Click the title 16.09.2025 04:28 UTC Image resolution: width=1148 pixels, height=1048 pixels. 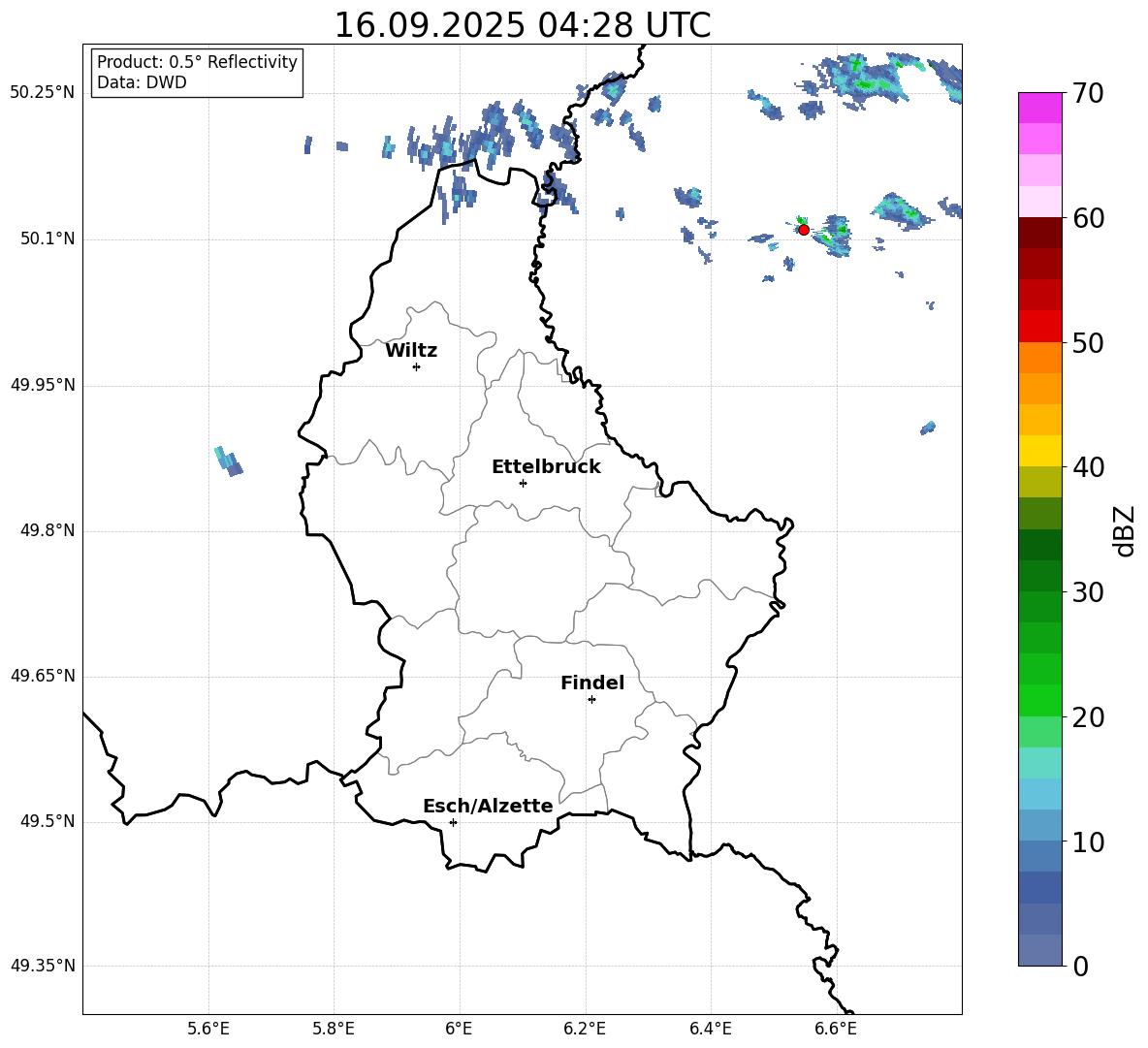tap(522, 25)
